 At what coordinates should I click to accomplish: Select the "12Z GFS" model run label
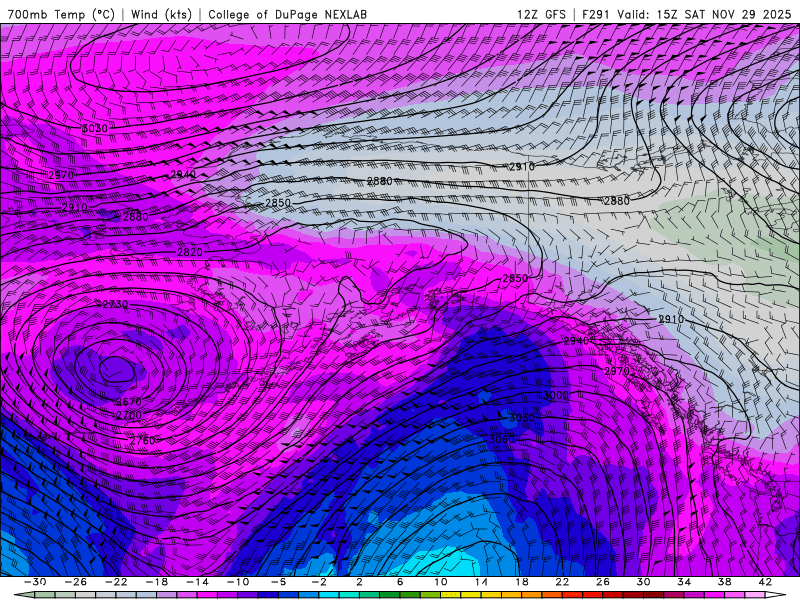click(x=541, y=15)
